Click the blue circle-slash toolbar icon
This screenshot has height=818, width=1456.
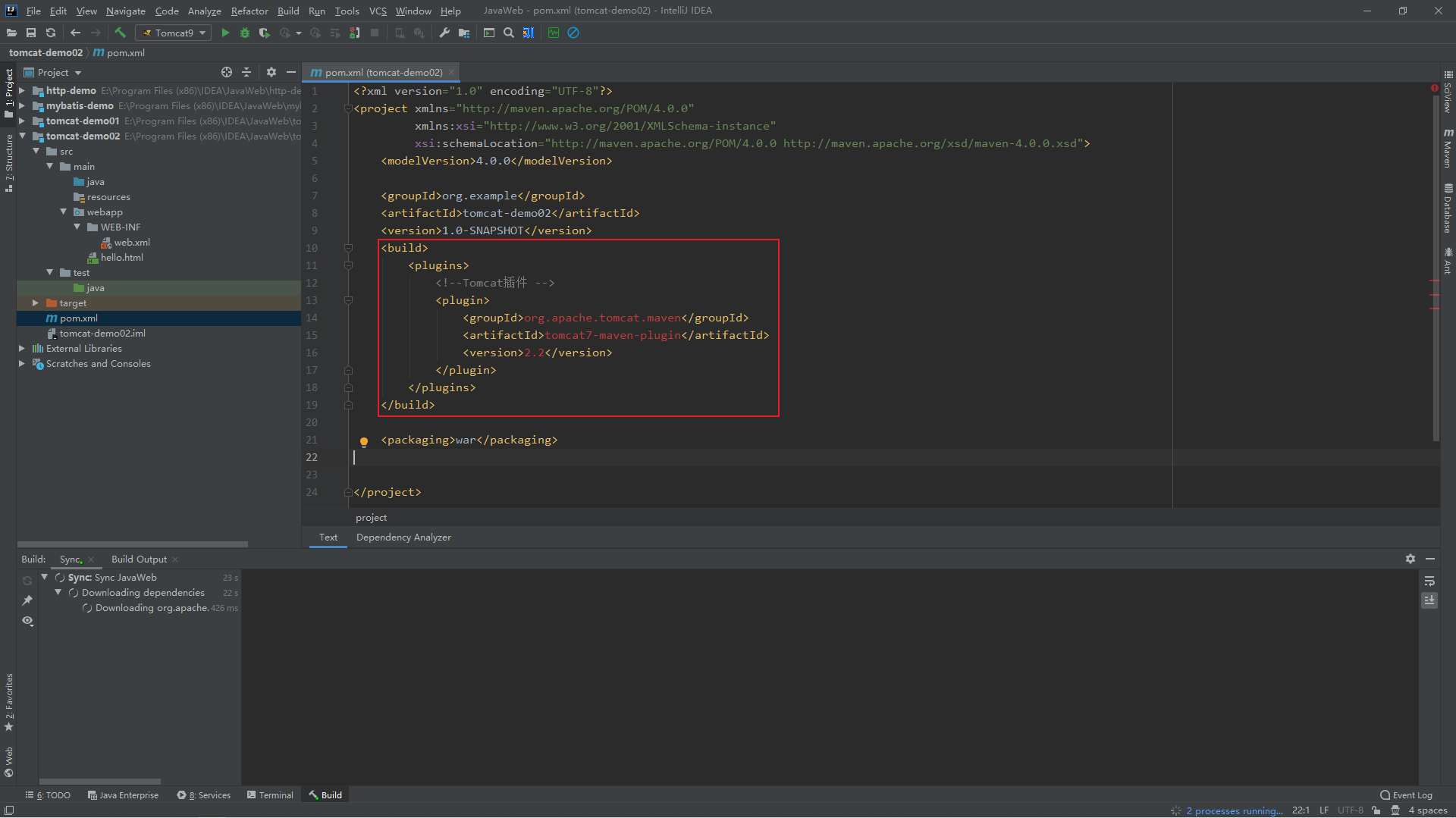(x=573, y=33)
